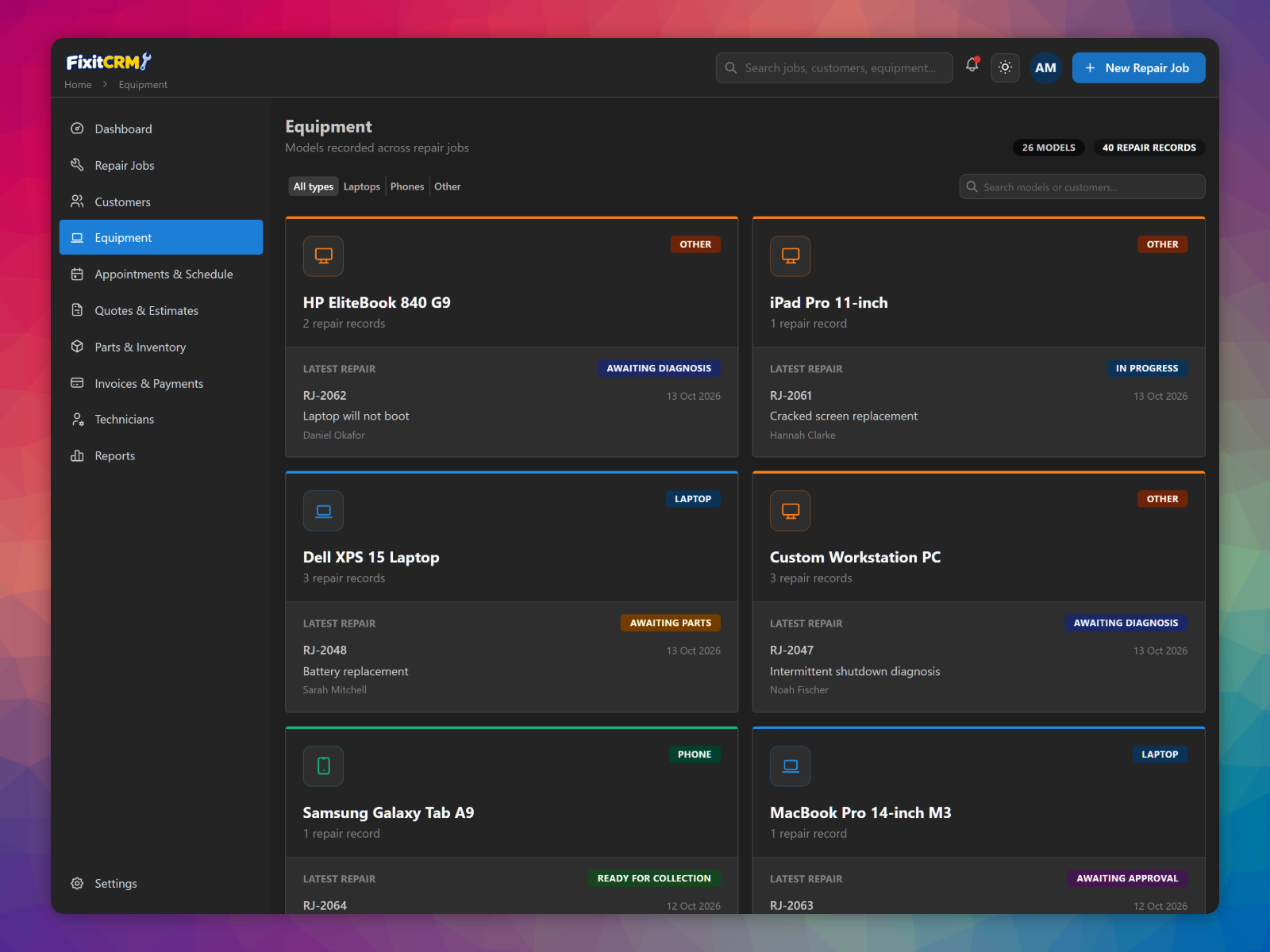The height and width of the screenshot is (952, 1270).
Task: Open repair job RJ-2047
Action: pos(791,650)
